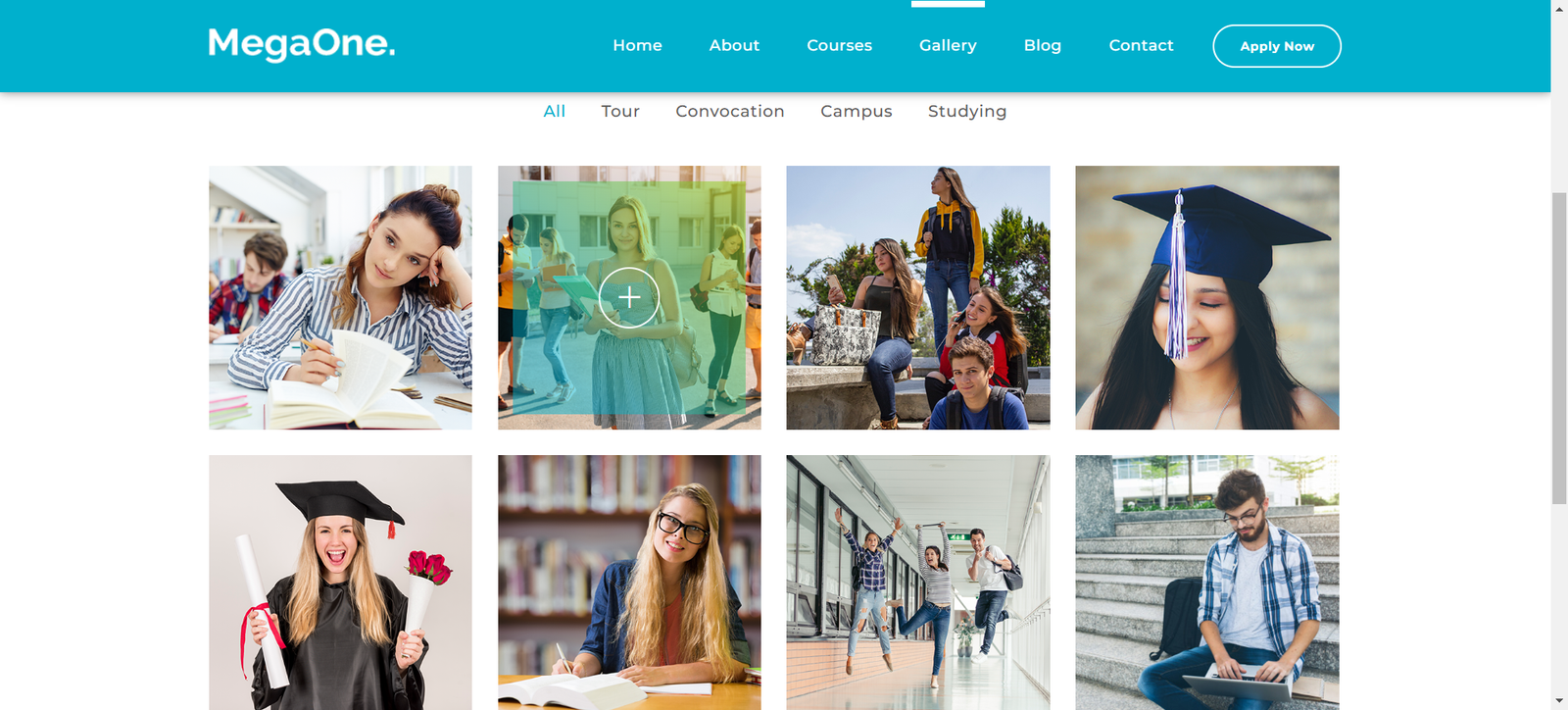Select the All gallery filter
The height and width of the screenshot is (710, 1568).
pos(555,111)
